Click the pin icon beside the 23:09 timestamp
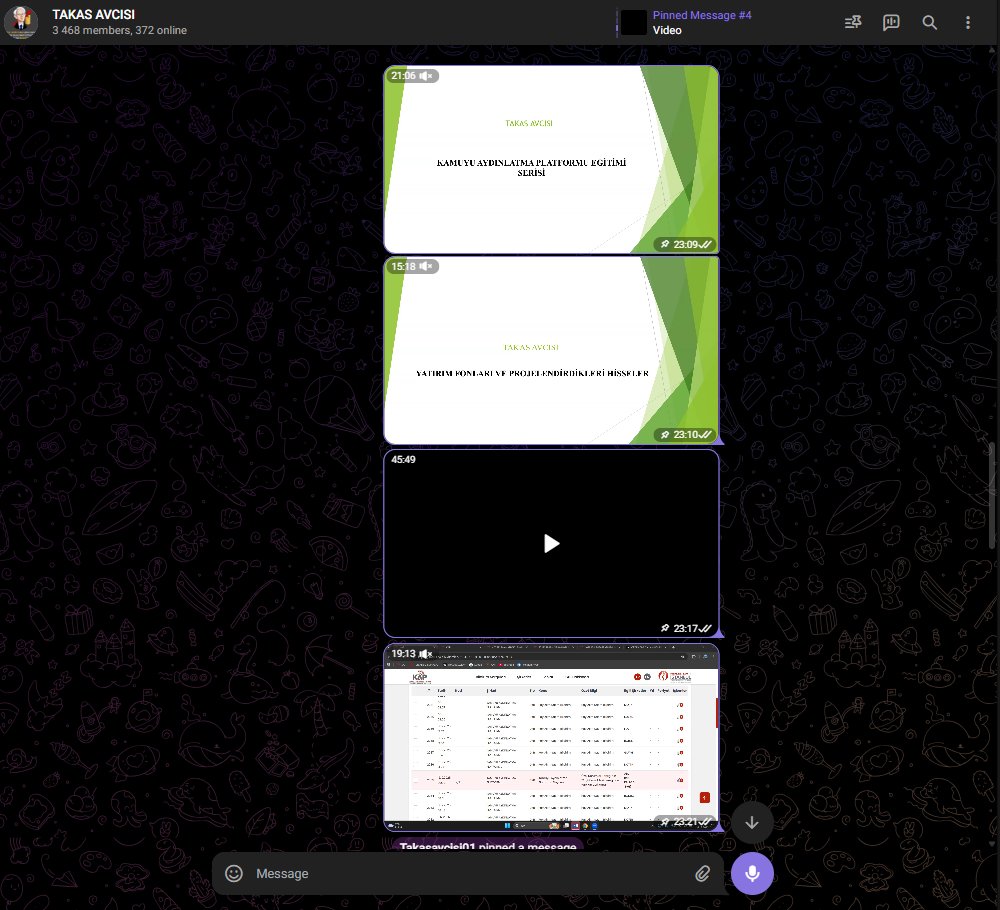The width and height of the screenshot is (1000, 910). 664,244
